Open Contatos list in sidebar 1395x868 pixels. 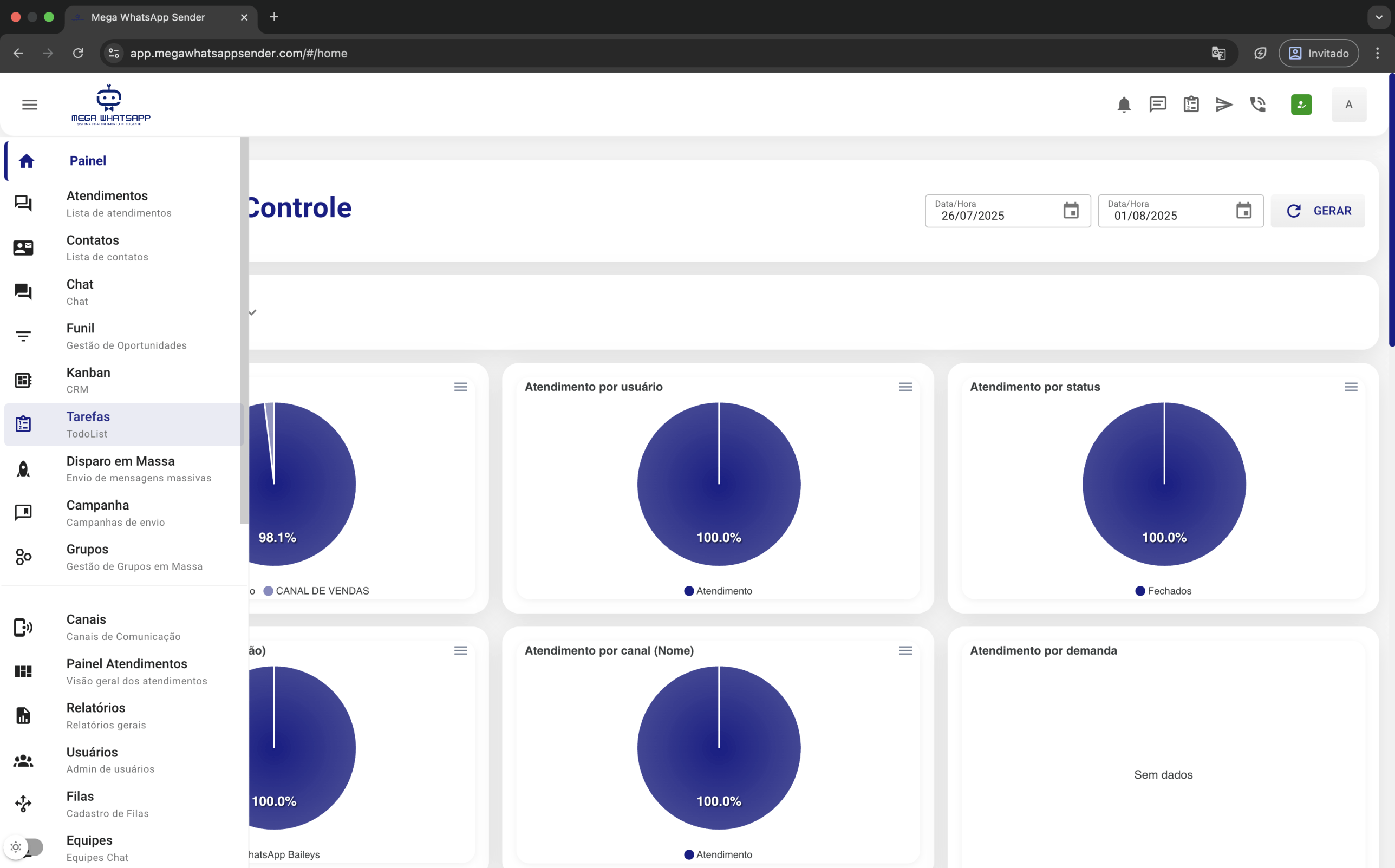[124, 248]
